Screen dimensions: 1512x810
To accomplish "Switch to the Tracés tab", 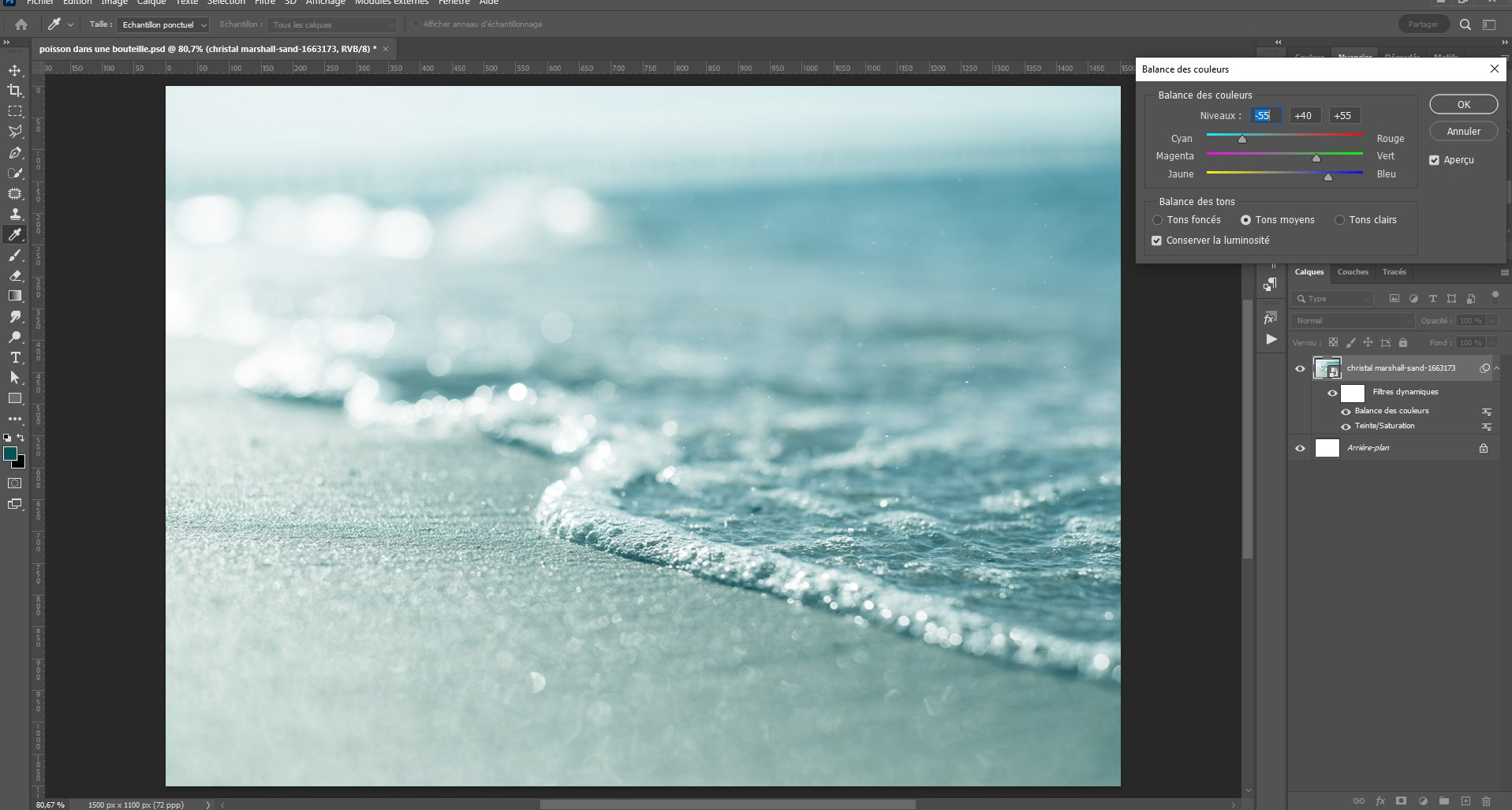I will [1394, 272].
